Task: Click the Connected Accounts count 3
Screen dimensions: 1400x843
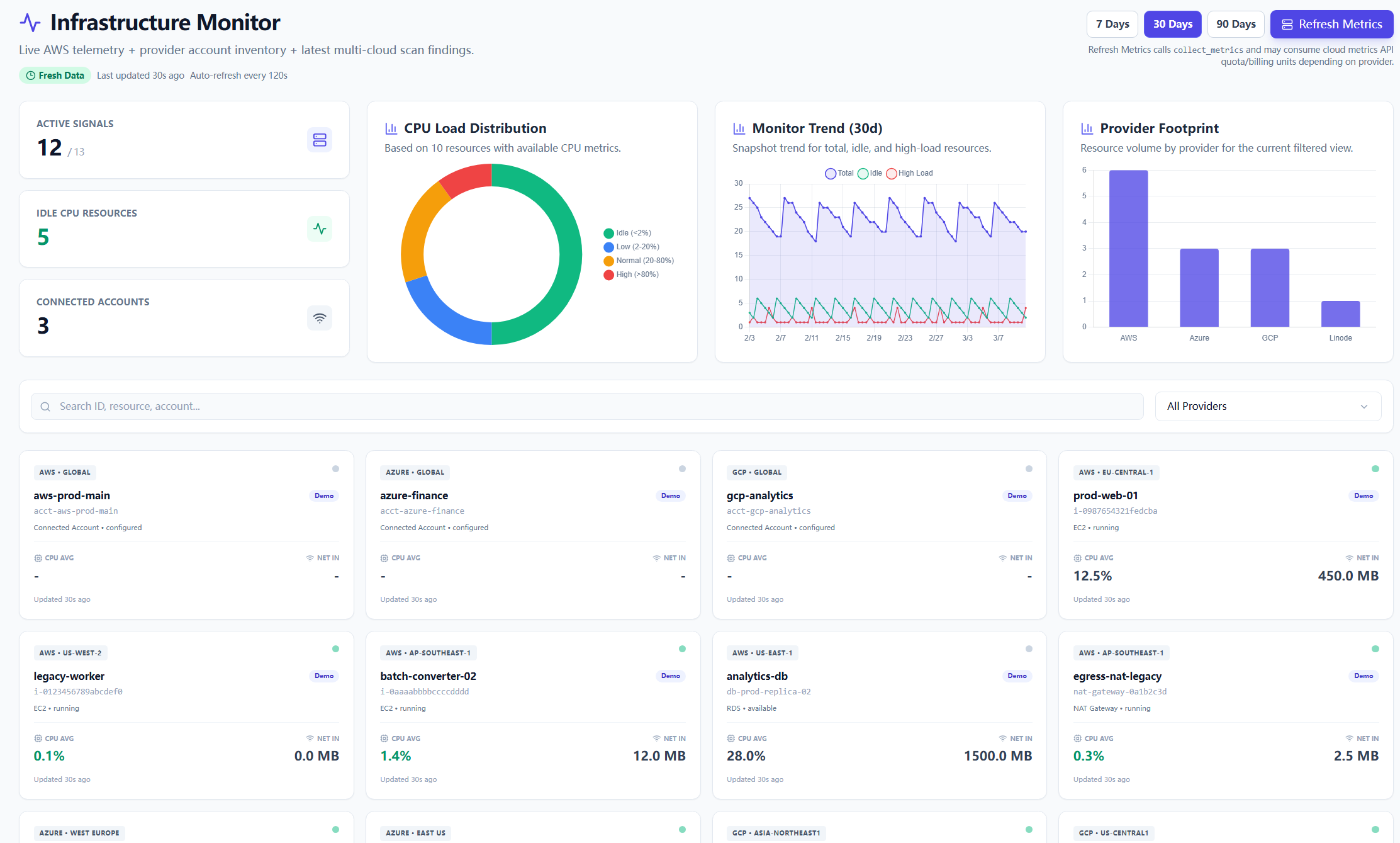Action: 43,326
